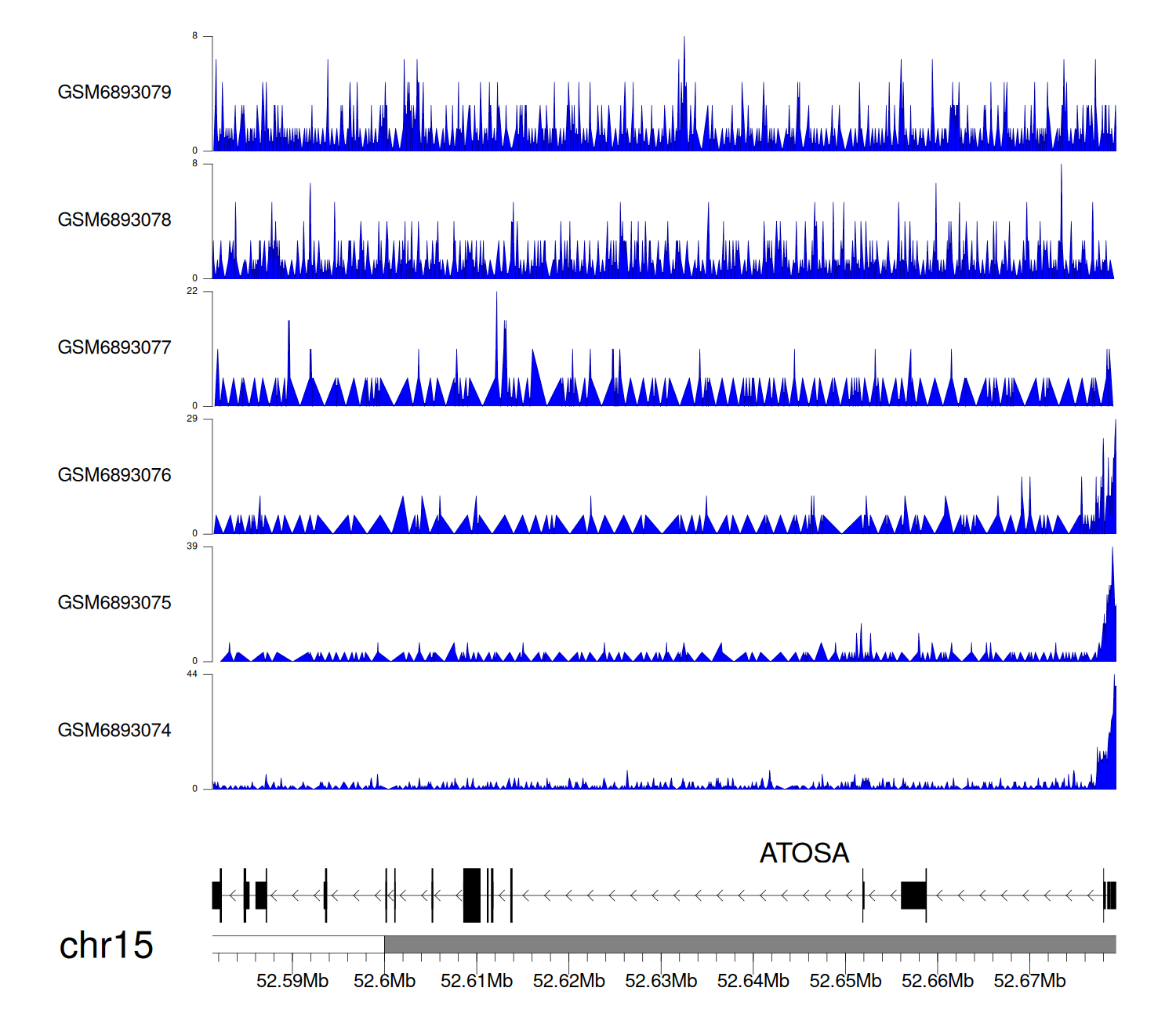The image size is (1176, 1035).
Task: Select the 52.64Mb coordinate label
Action: click(753, 981)
